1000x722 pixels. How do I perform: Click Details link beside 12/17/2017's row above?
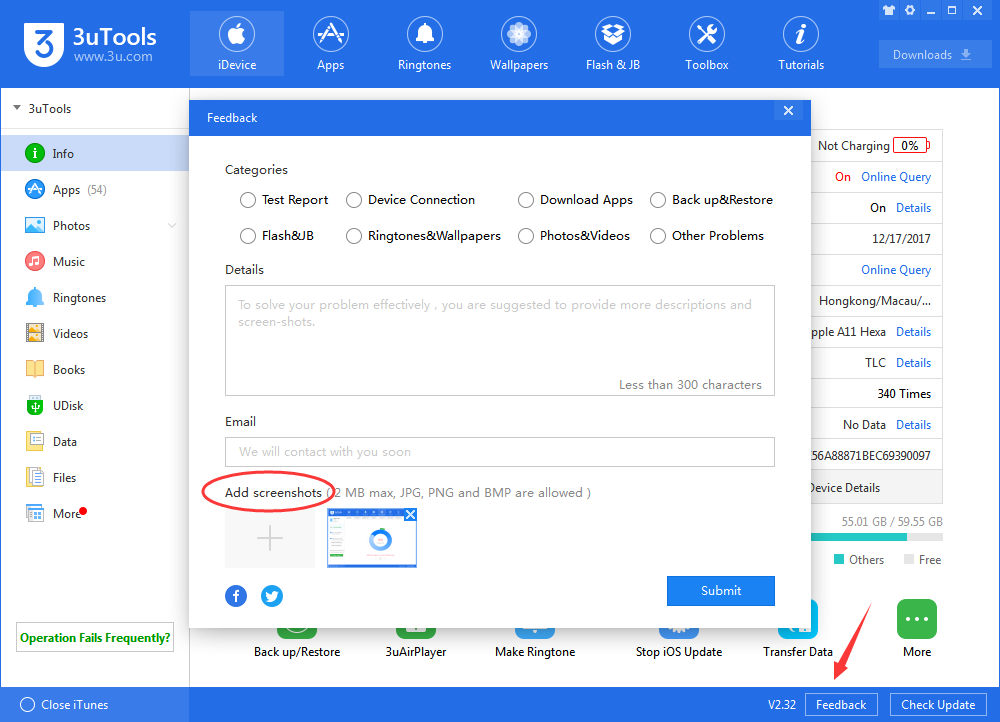913,208
